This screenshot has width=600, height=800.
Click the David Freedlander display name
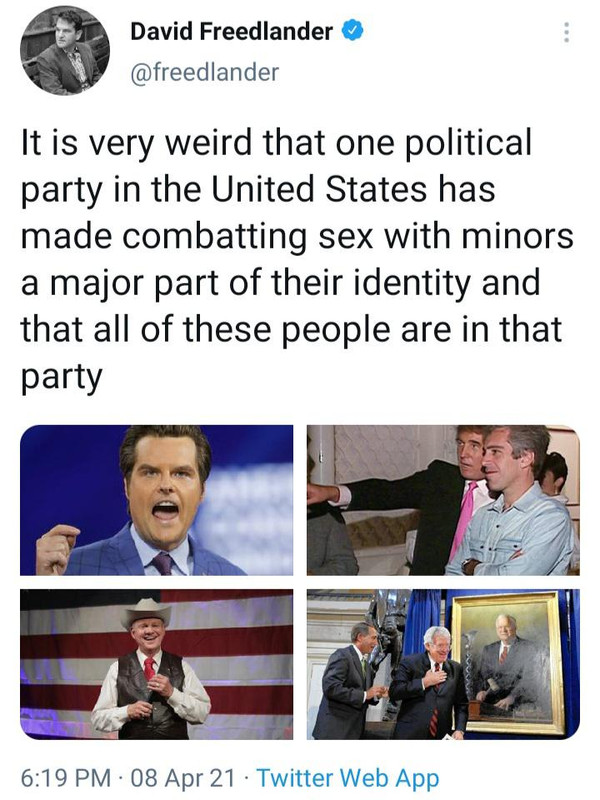[231, 32]
